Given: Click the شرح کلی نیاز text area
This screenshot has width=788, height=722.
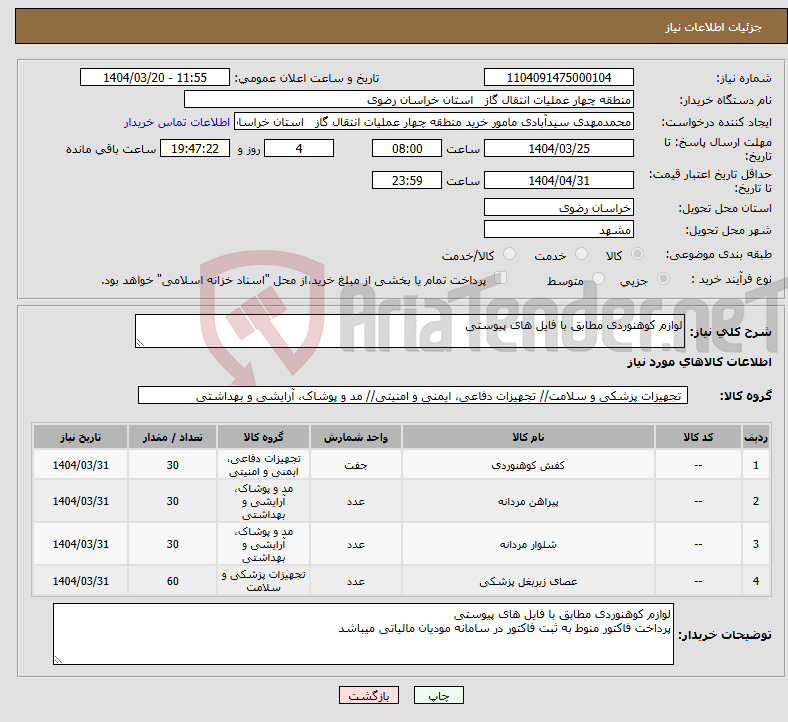Looking at the screenshot, I should [x=410, y=331].
